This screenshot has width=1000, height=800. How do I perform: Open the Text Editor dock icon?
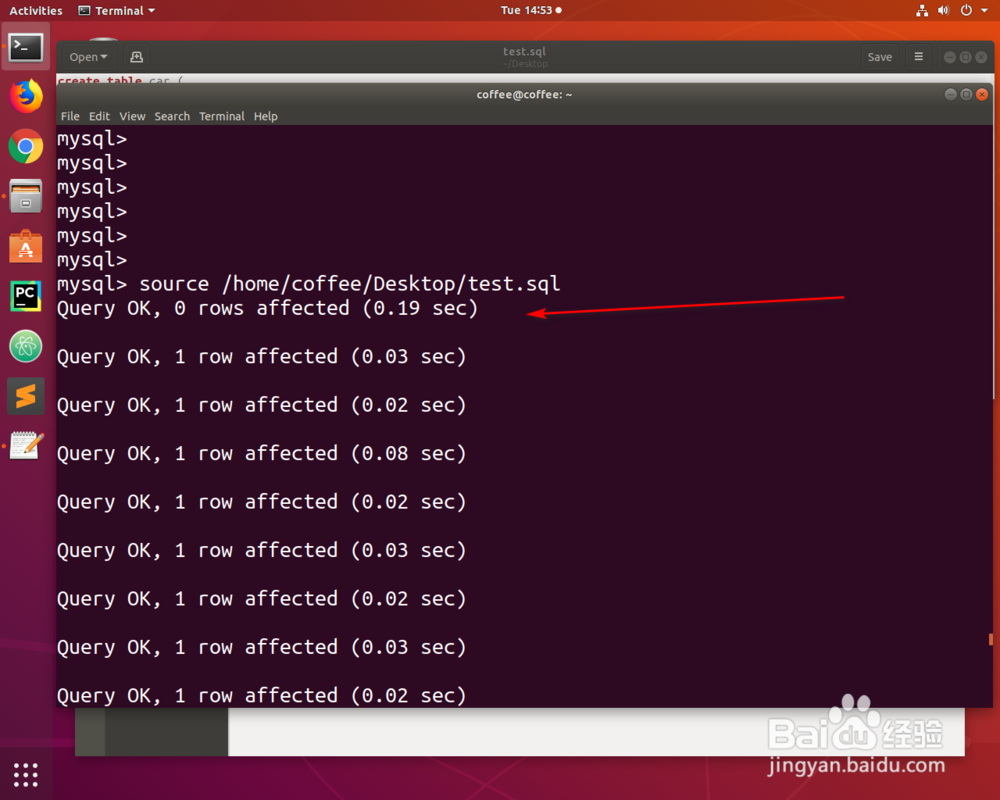(26, 445)
